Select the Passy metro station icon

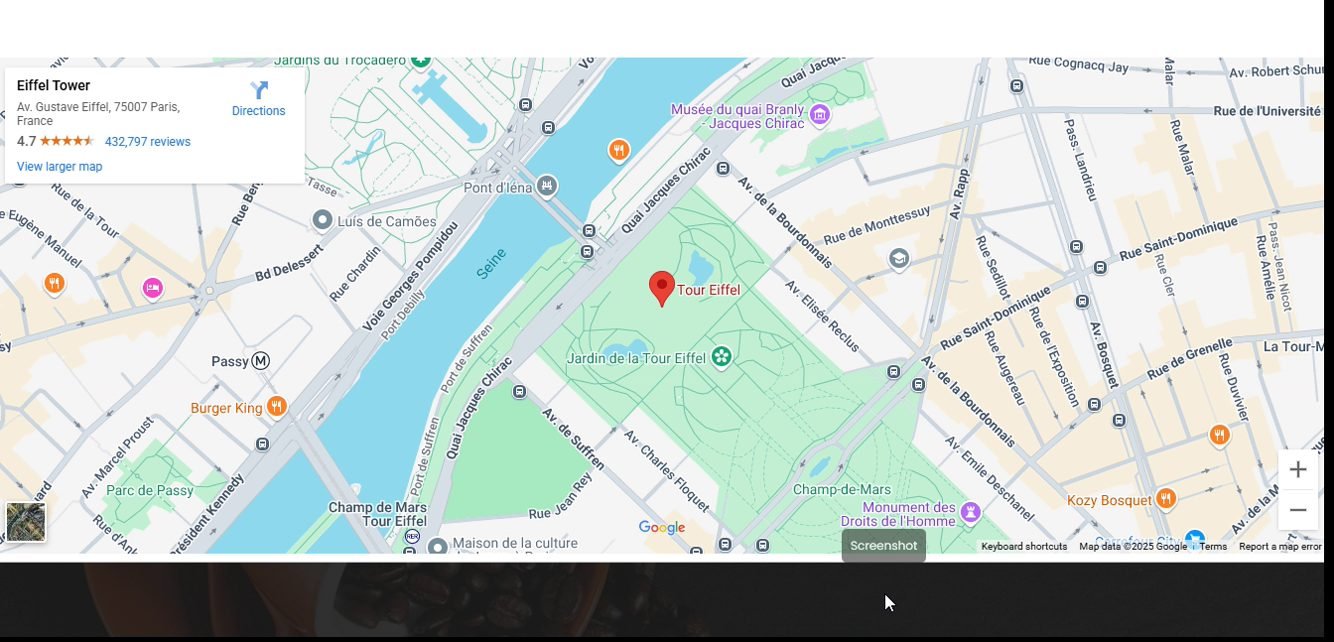click(x=261, y=361)
